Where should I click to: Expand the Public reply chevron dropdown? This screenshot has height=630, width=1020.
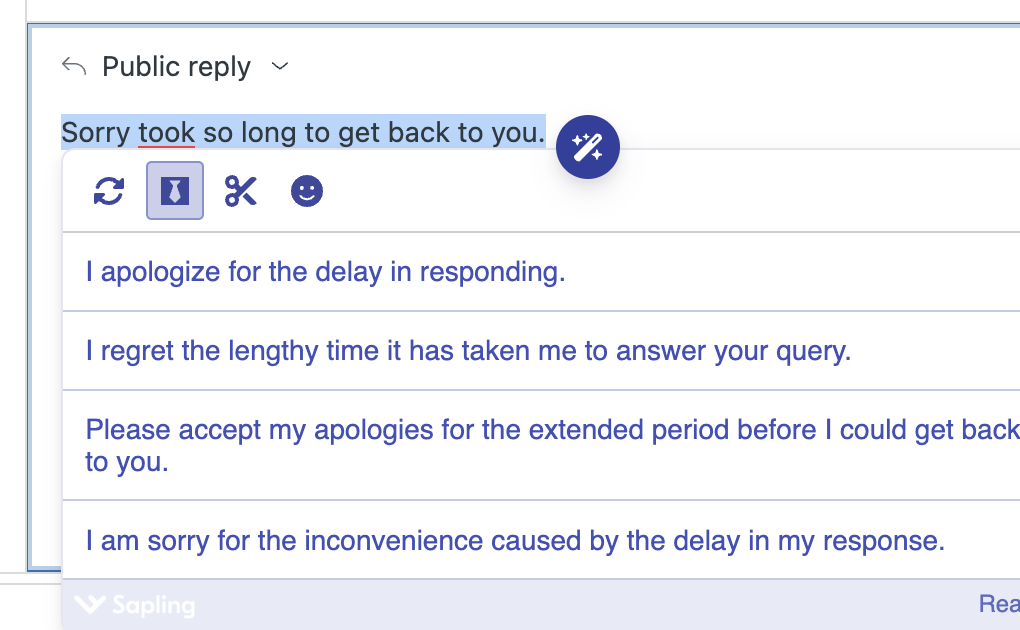click(x=280, y=67)
